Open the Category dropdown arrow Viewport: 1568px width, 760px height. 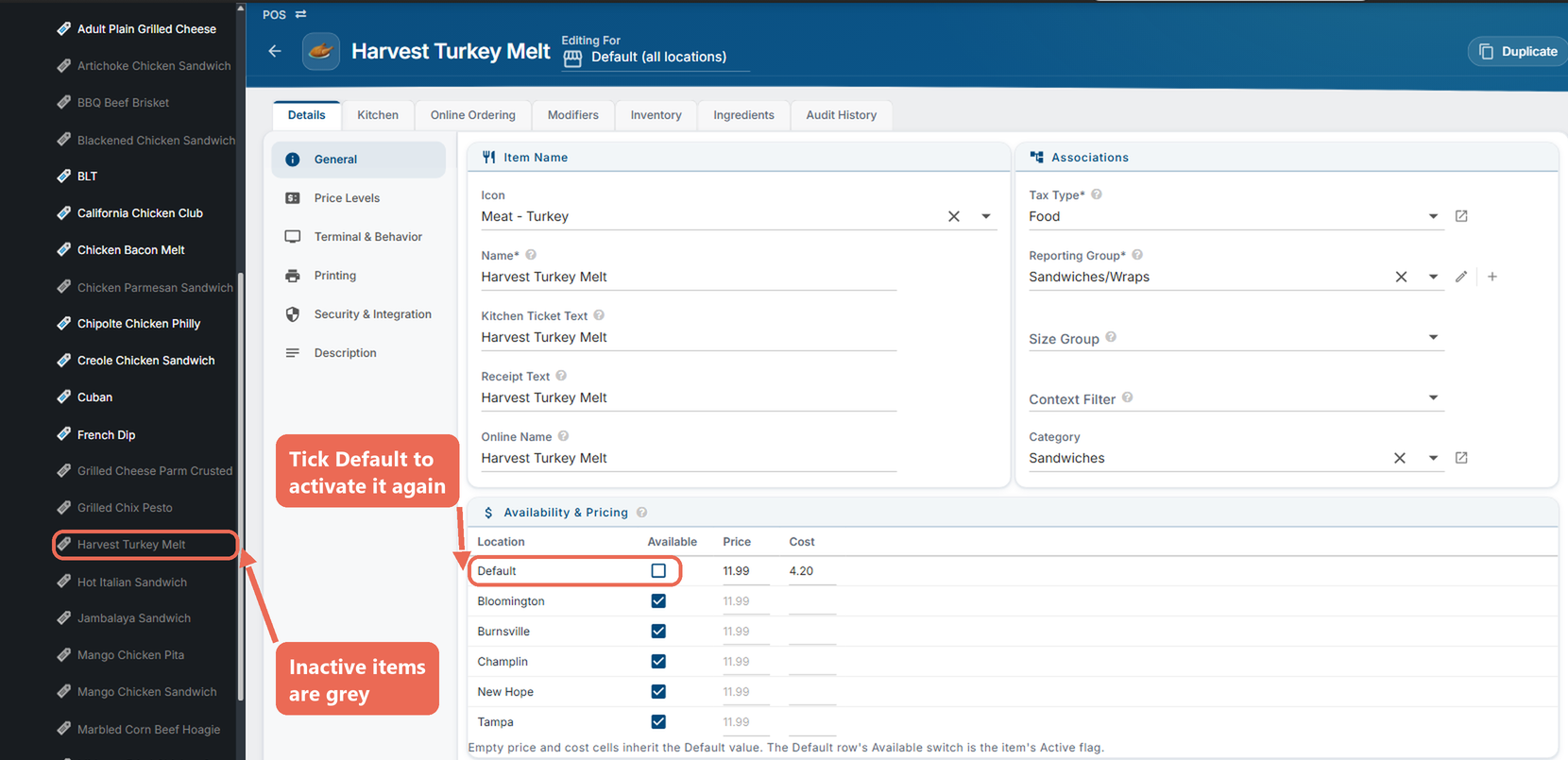click(1433, 458)
